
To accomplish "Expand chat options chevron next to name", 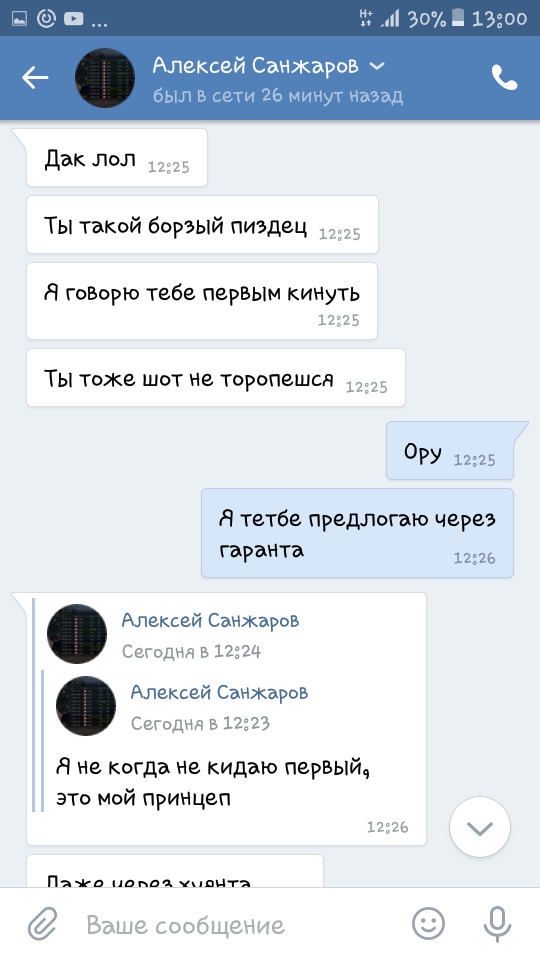I will click(x=378, y=66).
